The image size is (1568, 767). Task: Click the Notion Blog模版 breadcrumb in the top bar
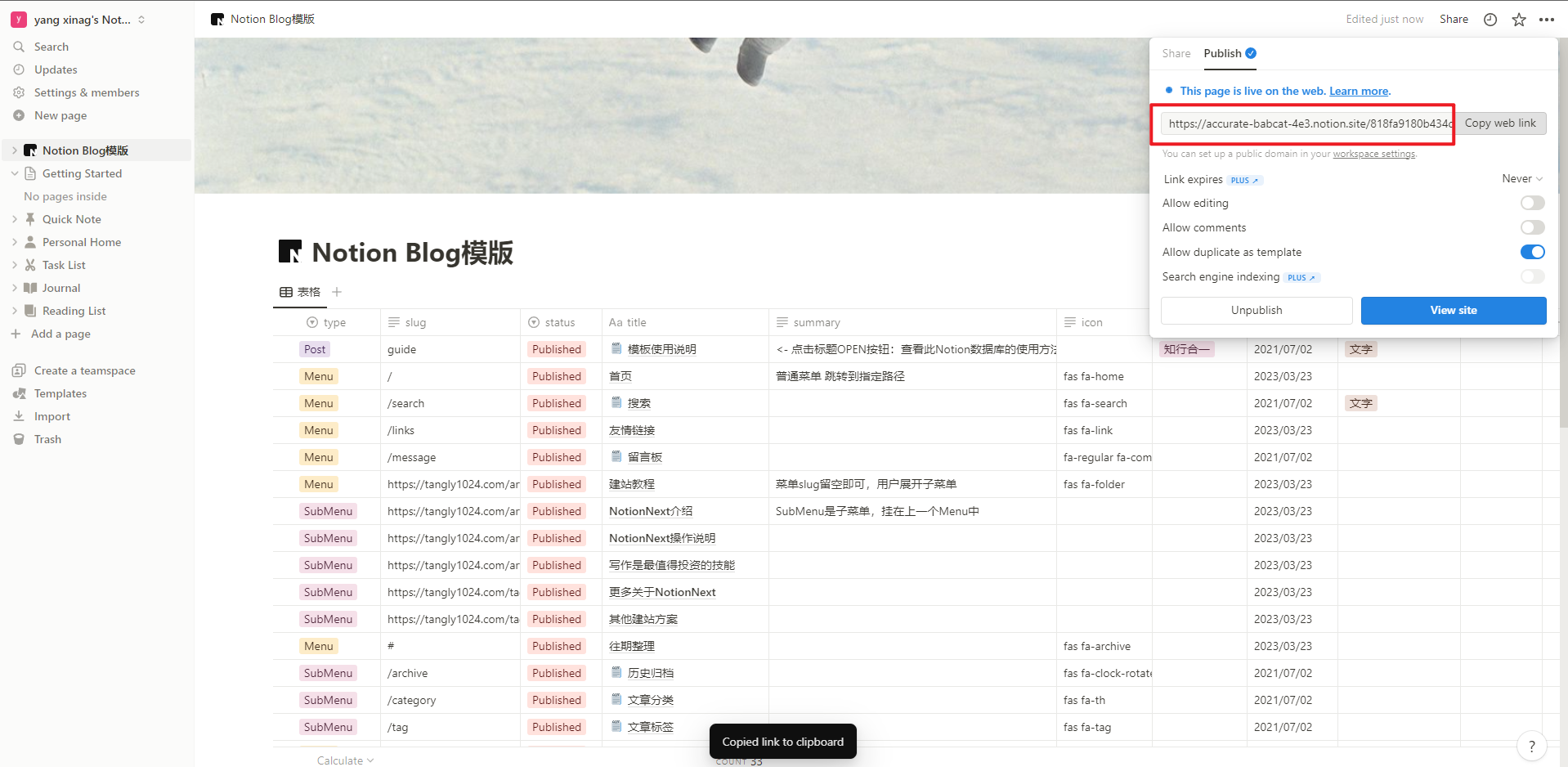(263, 19)
